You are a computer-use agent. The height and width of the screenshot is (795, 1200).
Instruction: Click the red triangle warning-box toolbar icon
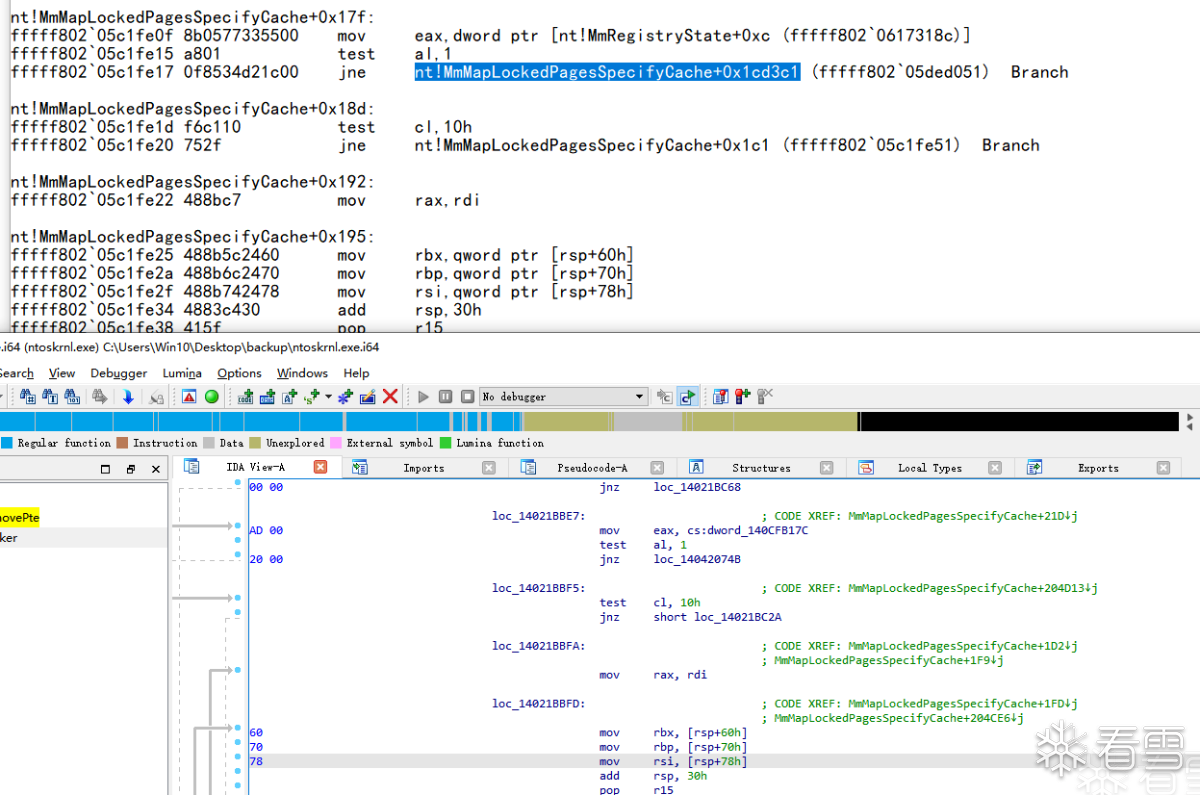tap(189, 396)
